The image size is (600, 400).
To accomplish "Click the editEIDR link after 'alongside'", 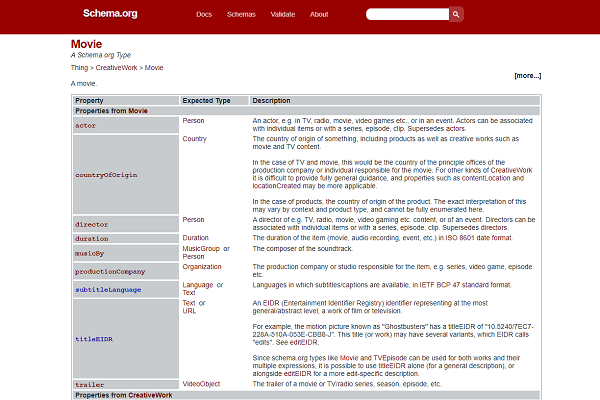I will [x=298, y=374].
